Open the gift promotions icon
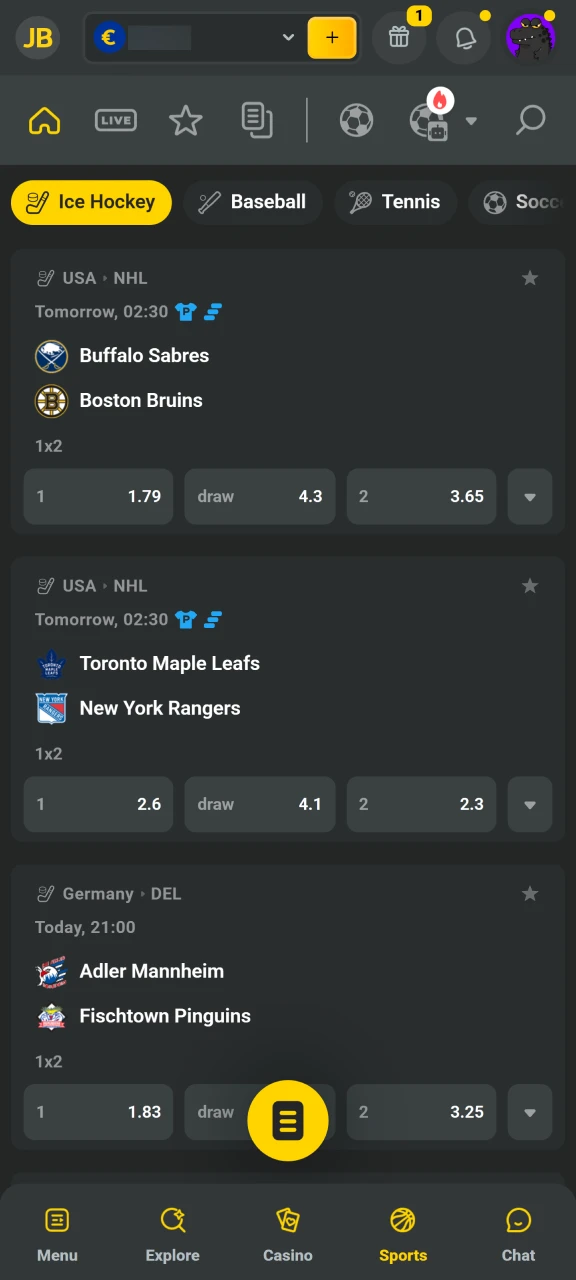Image resolution: width=576 pixels, height=1280 pixels. tap(399, 37)
